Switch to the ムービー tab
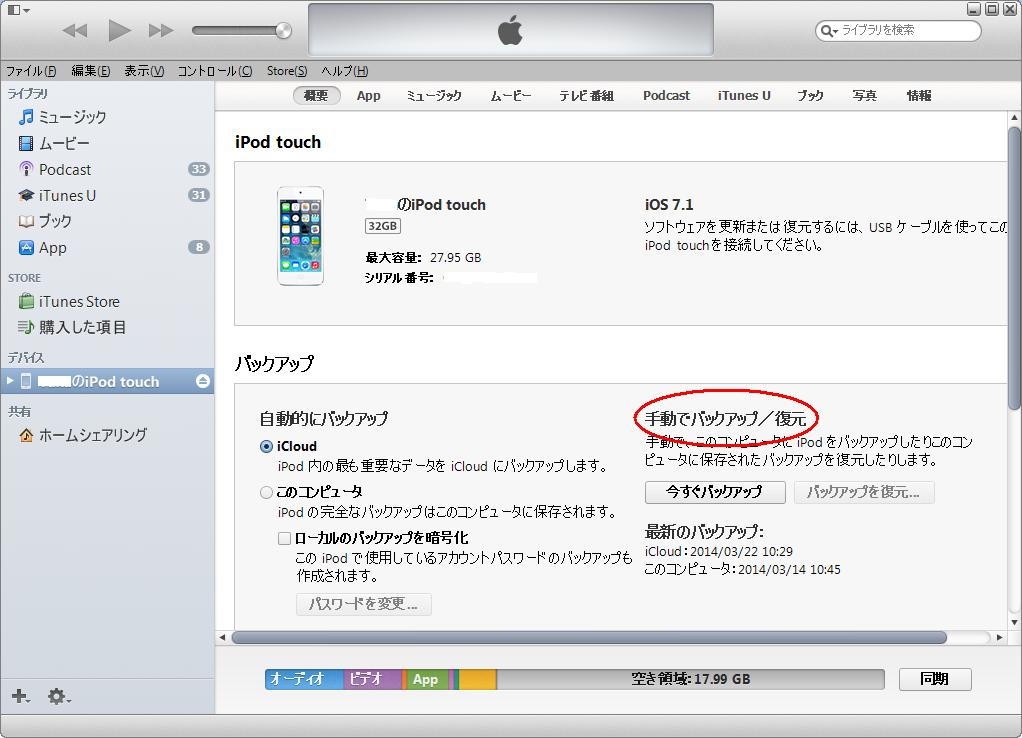 pyautogui.click(x=511, y=95)
